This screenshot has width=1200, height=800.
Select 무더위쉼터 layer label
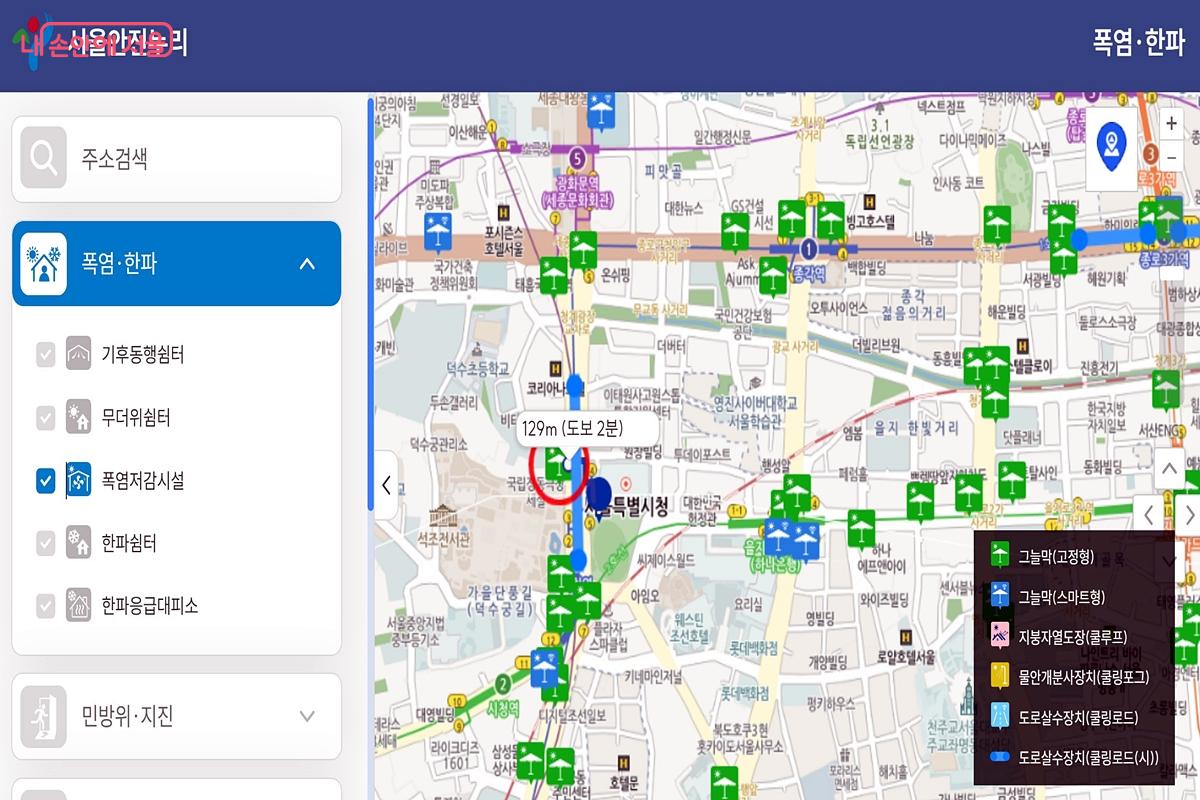(x=135, y=418)
